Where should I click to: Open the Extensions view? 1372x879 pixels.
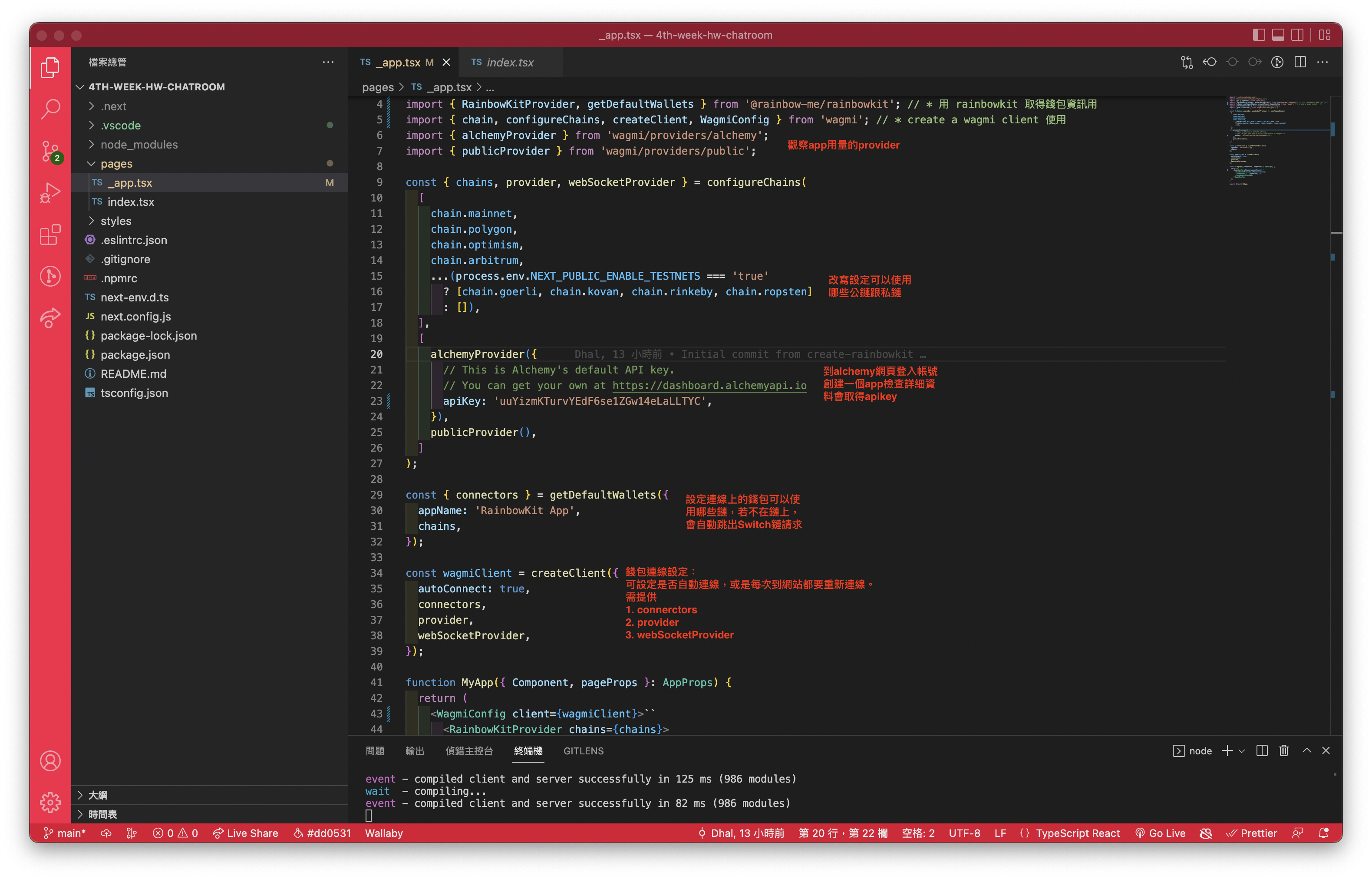(50, 235)
